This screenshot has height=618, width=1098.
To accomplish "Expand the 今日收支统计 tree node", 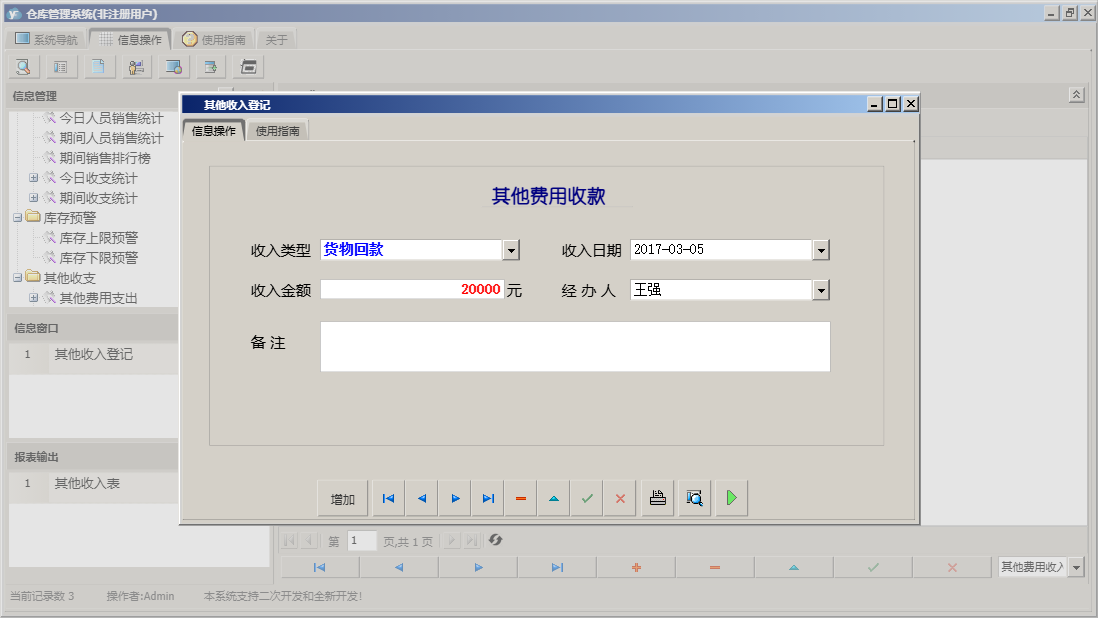I will tap(31, 177).
